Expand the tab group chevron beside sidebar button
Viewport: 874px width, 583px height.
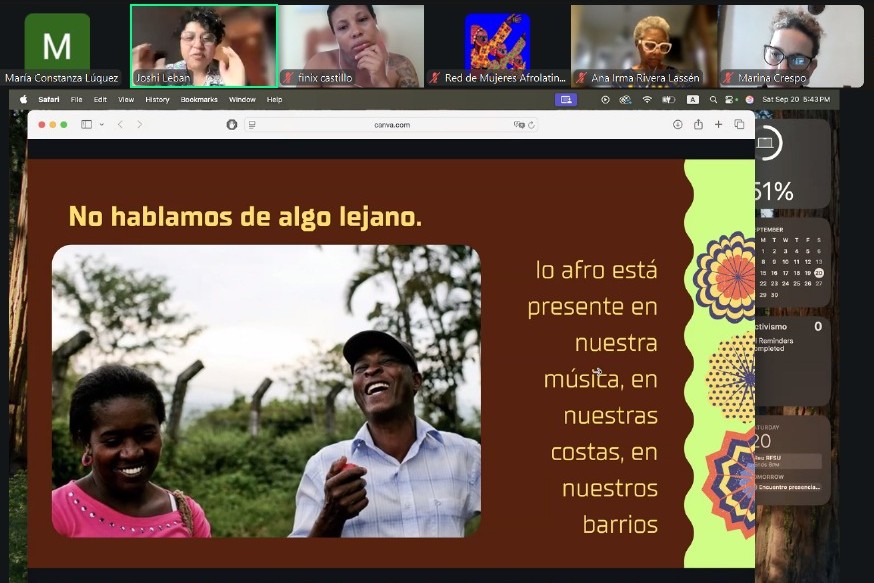[102, 124]
